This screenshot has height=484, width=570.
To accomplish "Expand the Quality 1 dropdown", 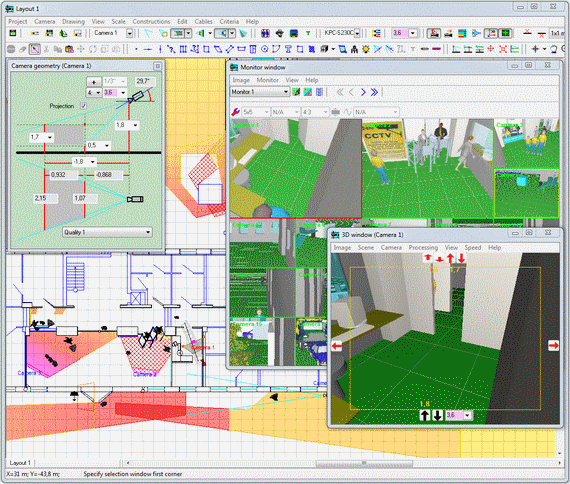I will [x=148, y=232].
